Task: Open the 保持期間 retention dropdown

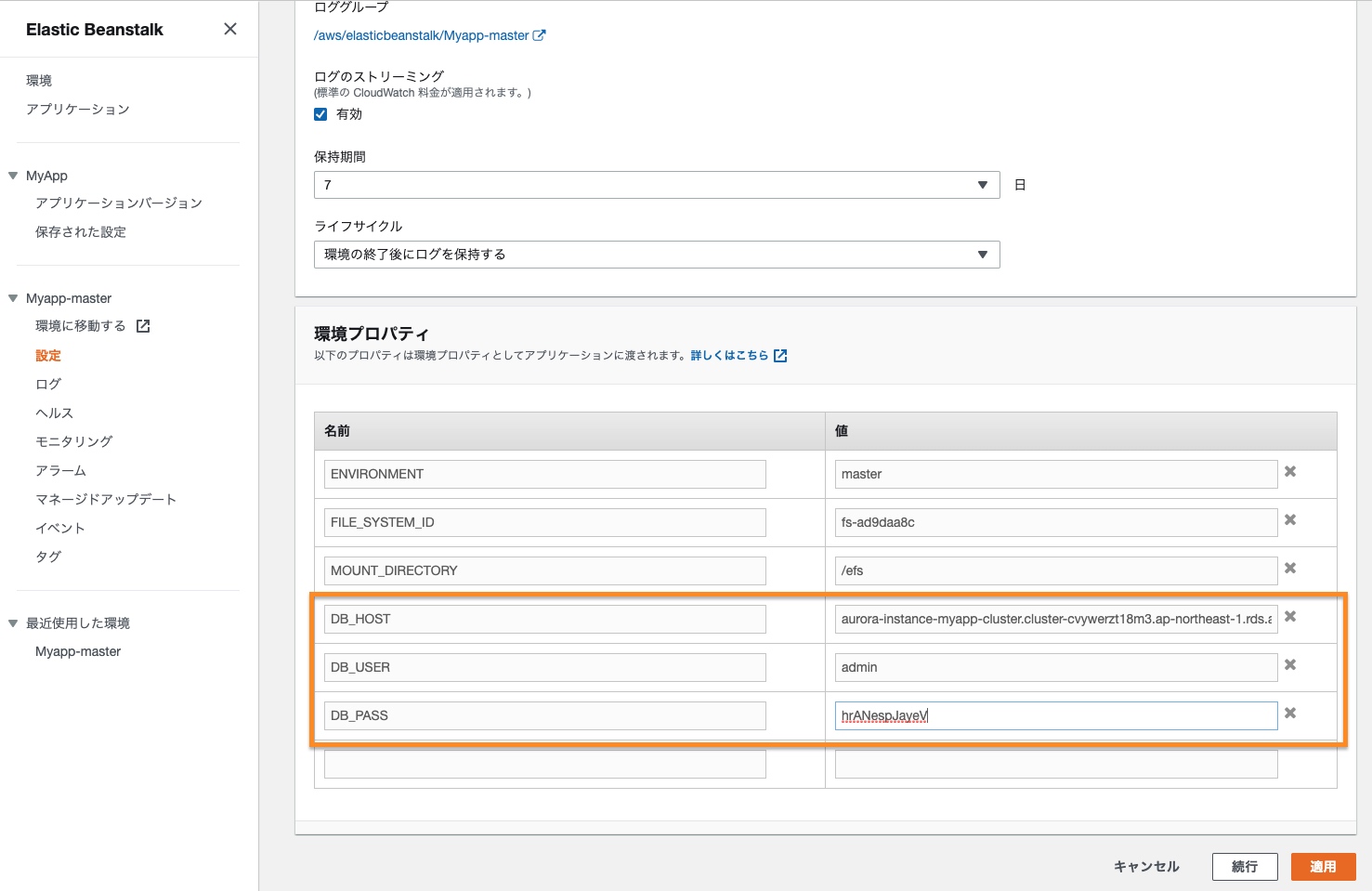Action: click(x=656, y=185)
